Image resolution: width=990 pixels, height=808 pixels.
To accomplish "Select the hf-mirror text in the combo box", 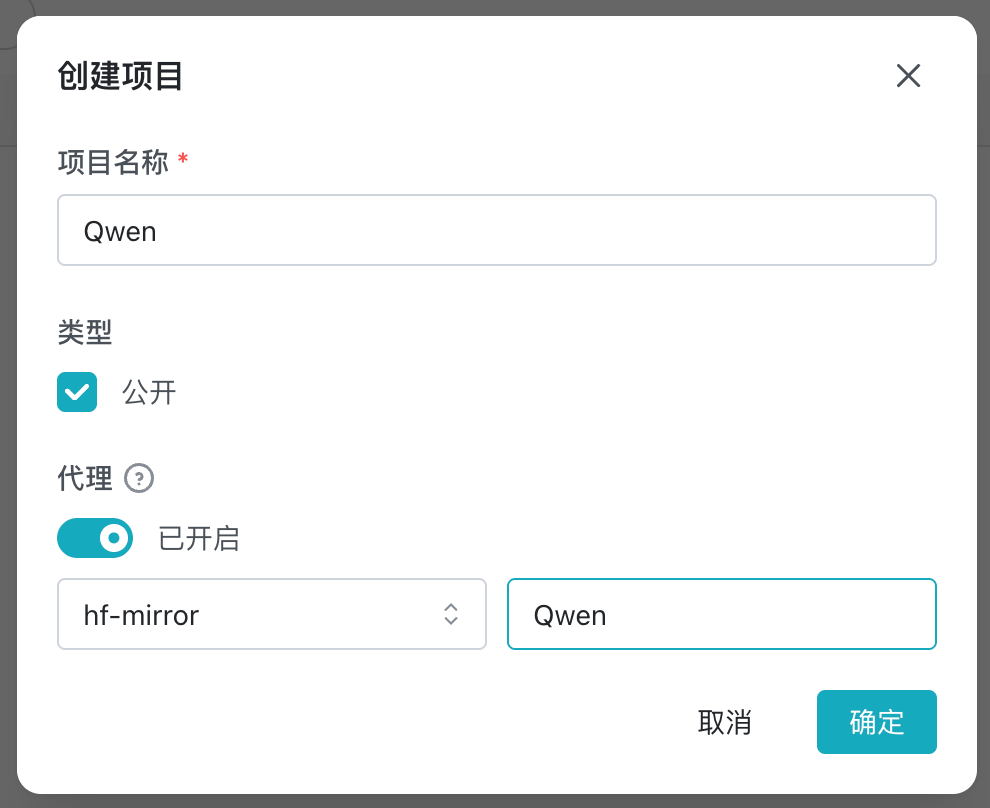I will point(141,615).
